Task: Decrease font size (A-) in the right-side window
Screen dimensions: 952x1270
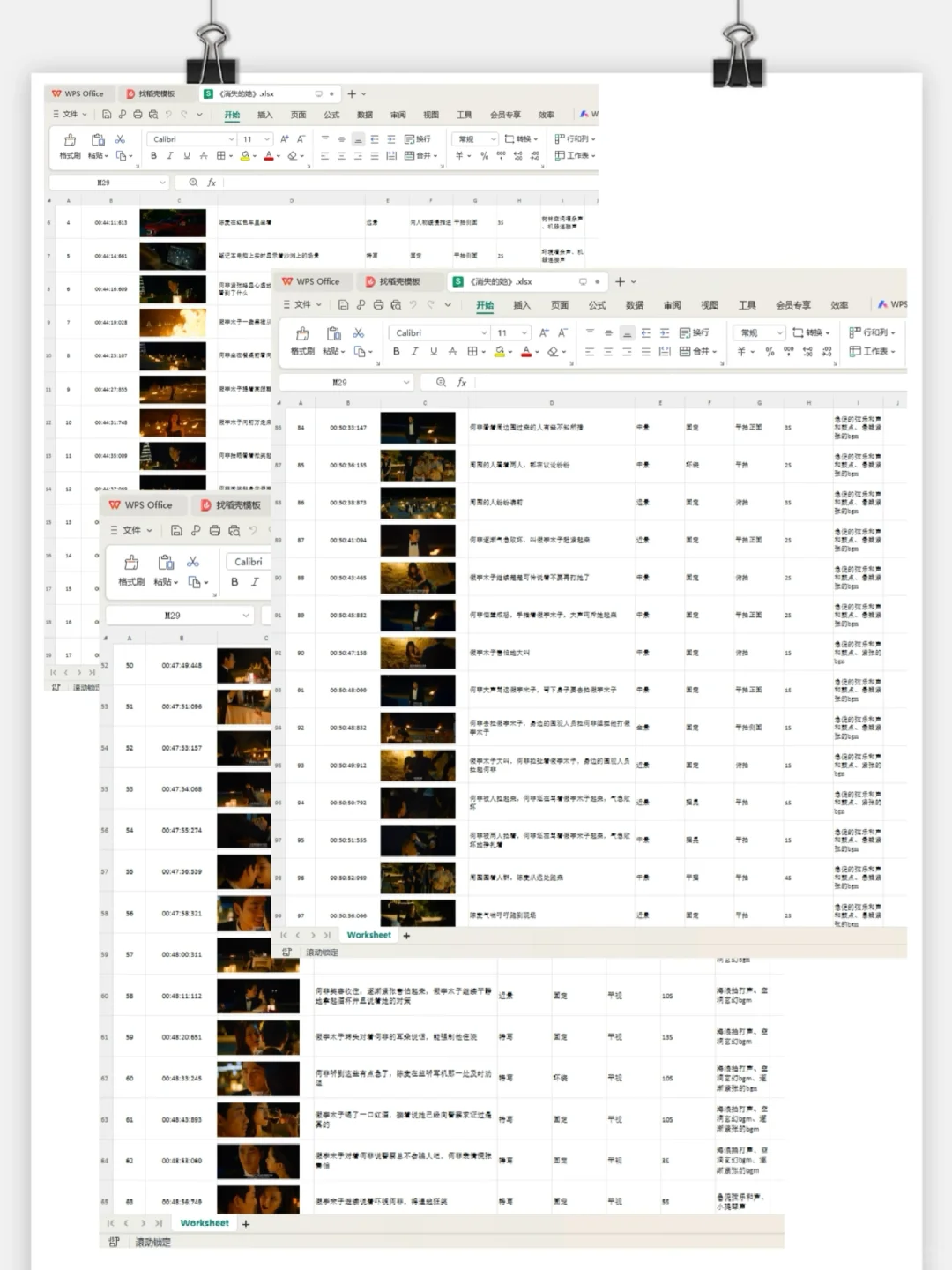Action: [562, 332]
